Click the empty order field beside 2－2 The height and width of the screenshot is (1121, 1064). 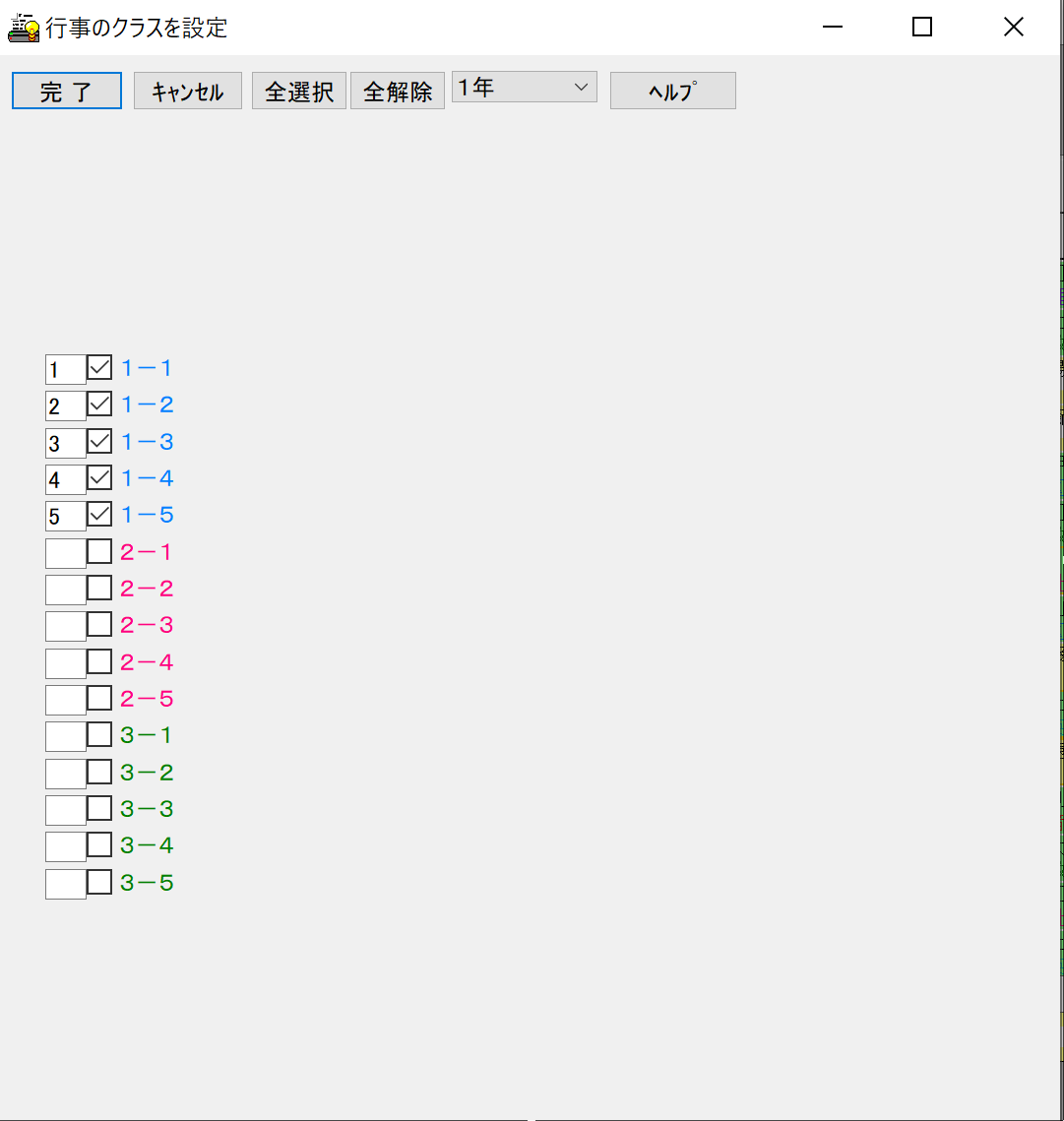66,590
